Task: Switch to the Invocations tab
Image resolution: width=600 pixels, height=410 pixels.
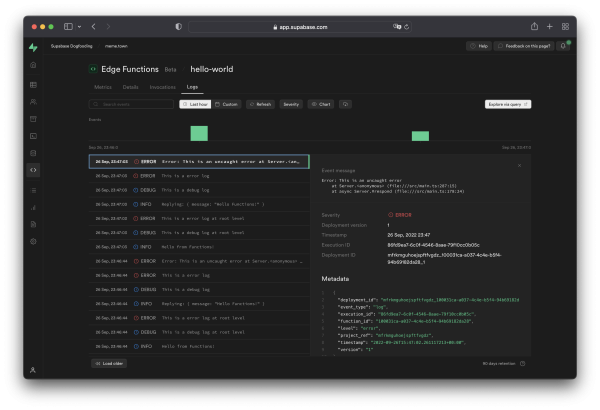Action: point(162,88)
